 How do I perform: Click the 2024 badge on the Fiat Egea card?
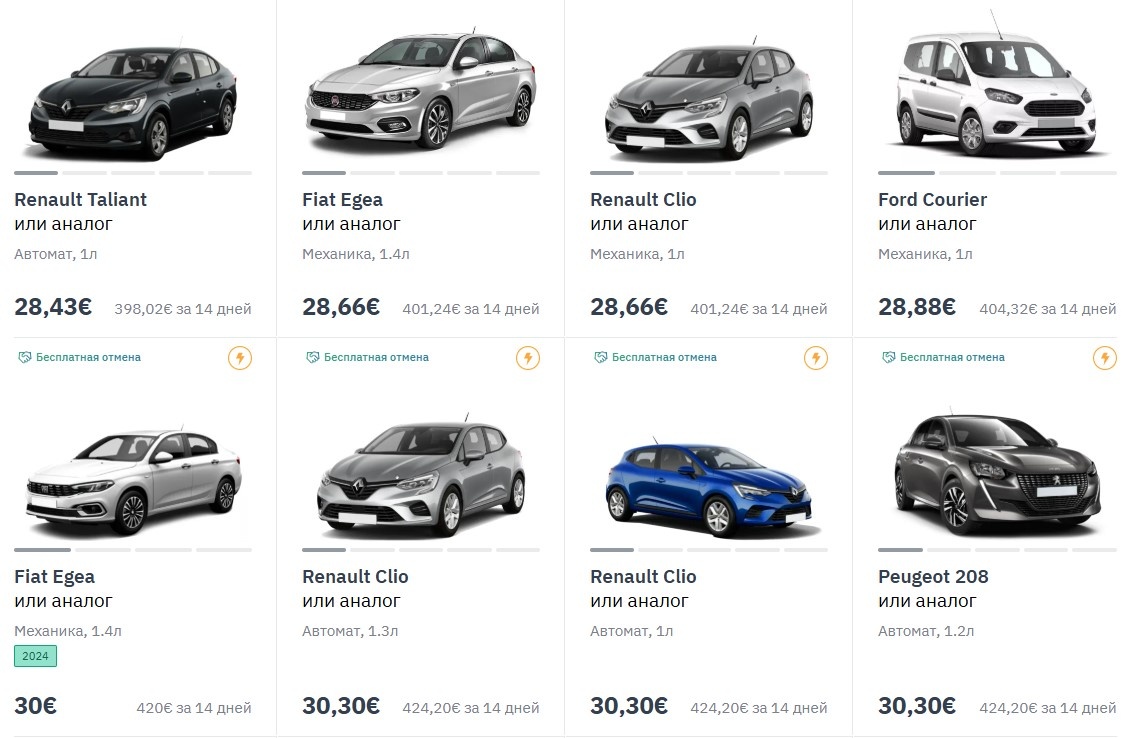coord(33,656)
